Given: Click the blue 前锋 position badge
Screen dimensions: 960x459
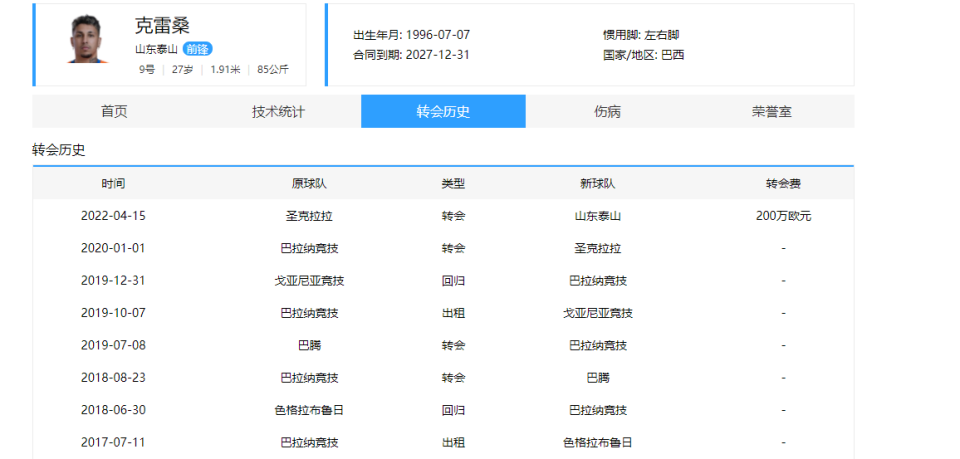Looking at the screenshot, I should 197,49.
